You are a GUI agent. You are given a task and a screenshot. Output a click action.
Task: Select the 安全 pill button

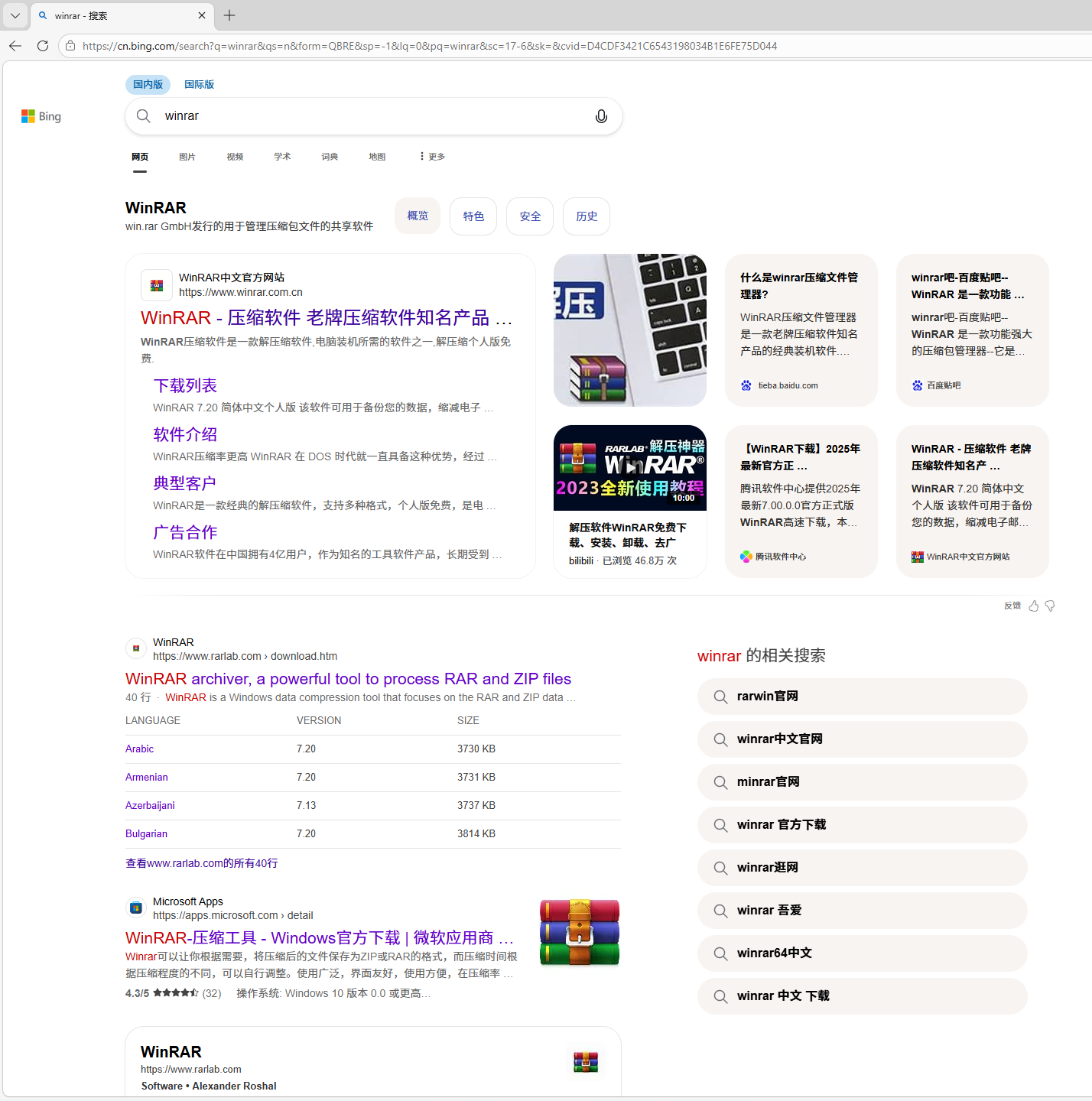(530, 216)
